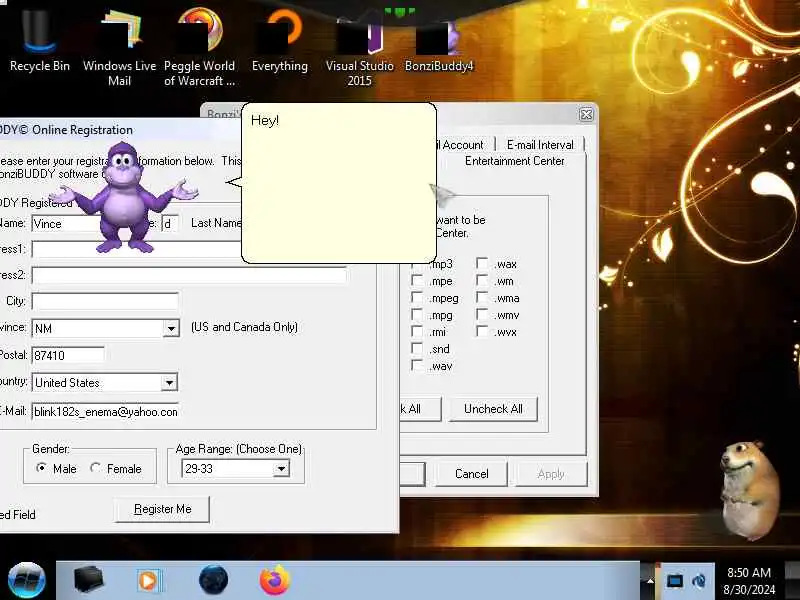Click the purple BonziBuddy gorilla character

point(124,198)
